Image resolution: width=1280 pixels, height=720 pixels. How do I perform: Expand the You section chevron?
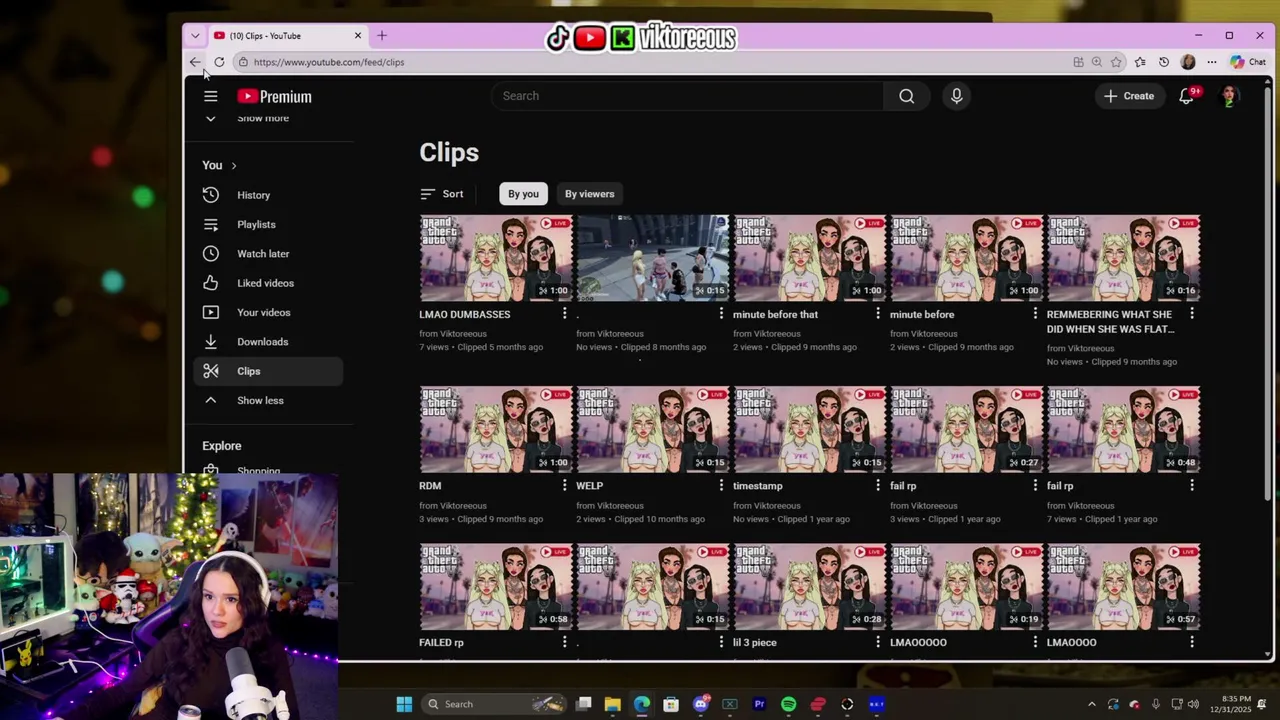pos(234,165)
